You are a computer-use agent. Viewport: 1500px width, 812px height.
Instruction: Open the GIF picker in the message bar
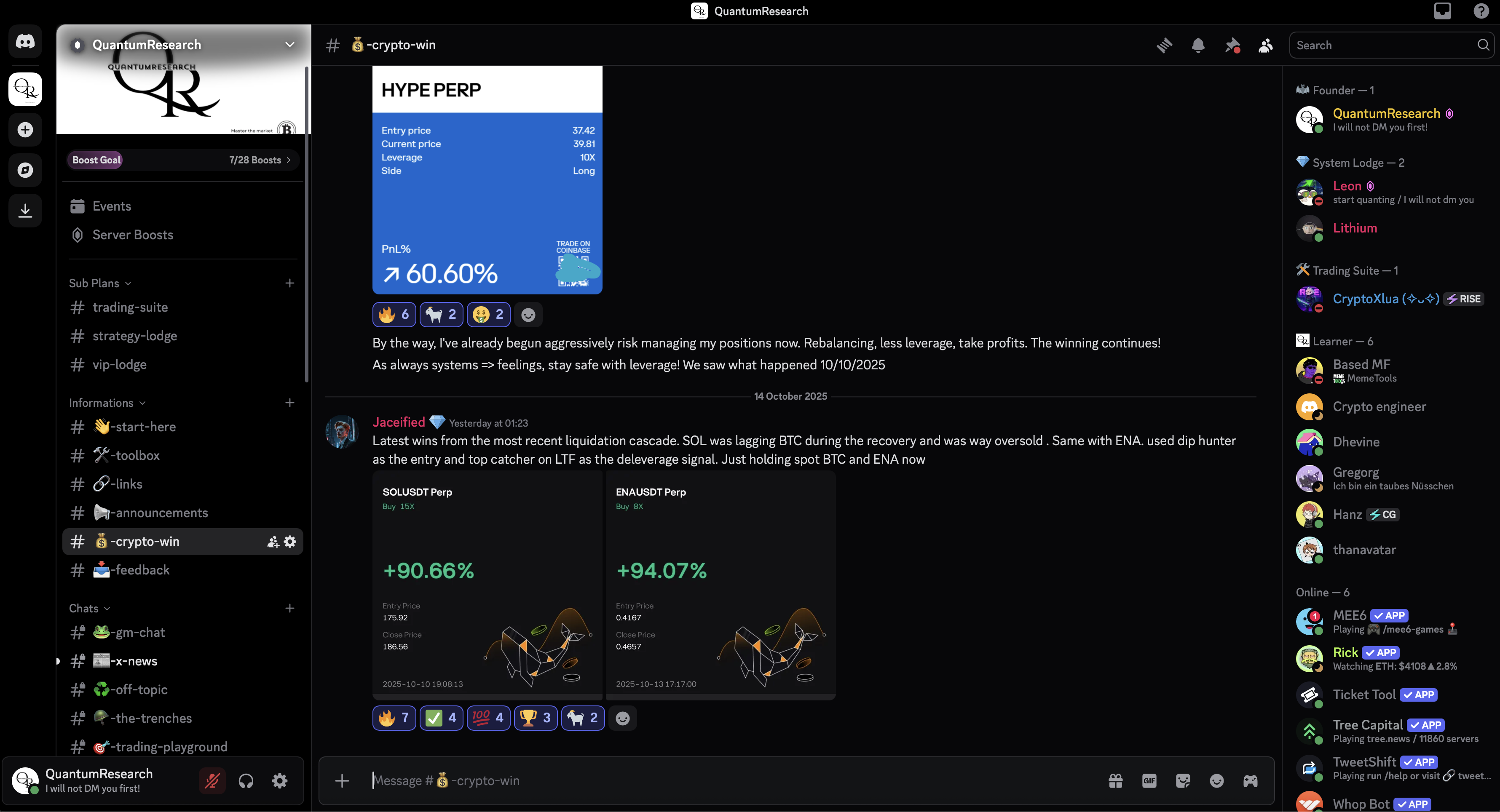tap(1149, 780)
